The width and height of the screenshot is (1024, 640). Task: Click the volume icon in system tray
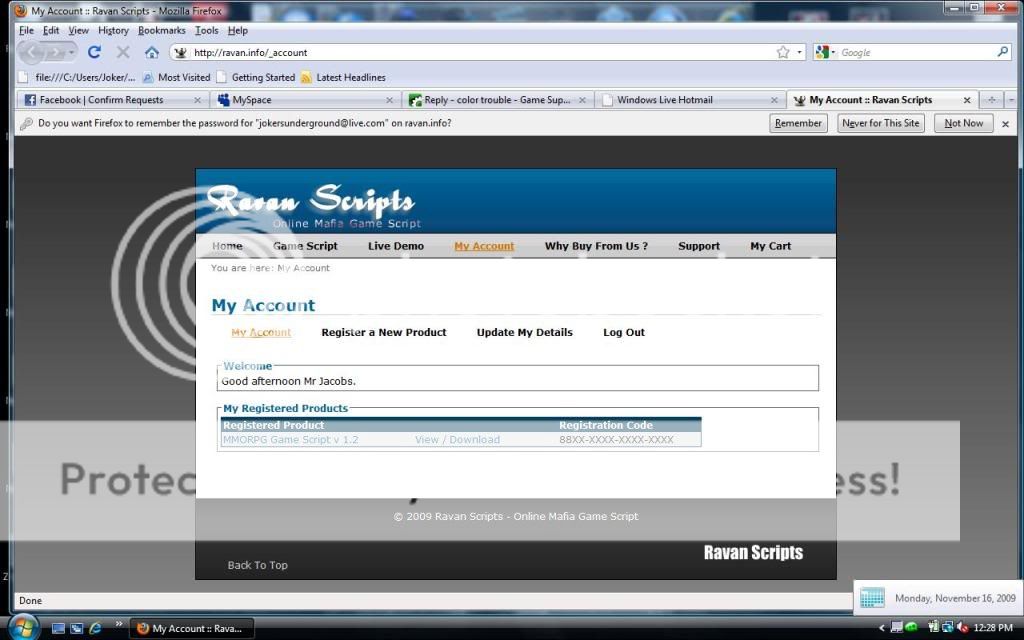tap(963, 628)
